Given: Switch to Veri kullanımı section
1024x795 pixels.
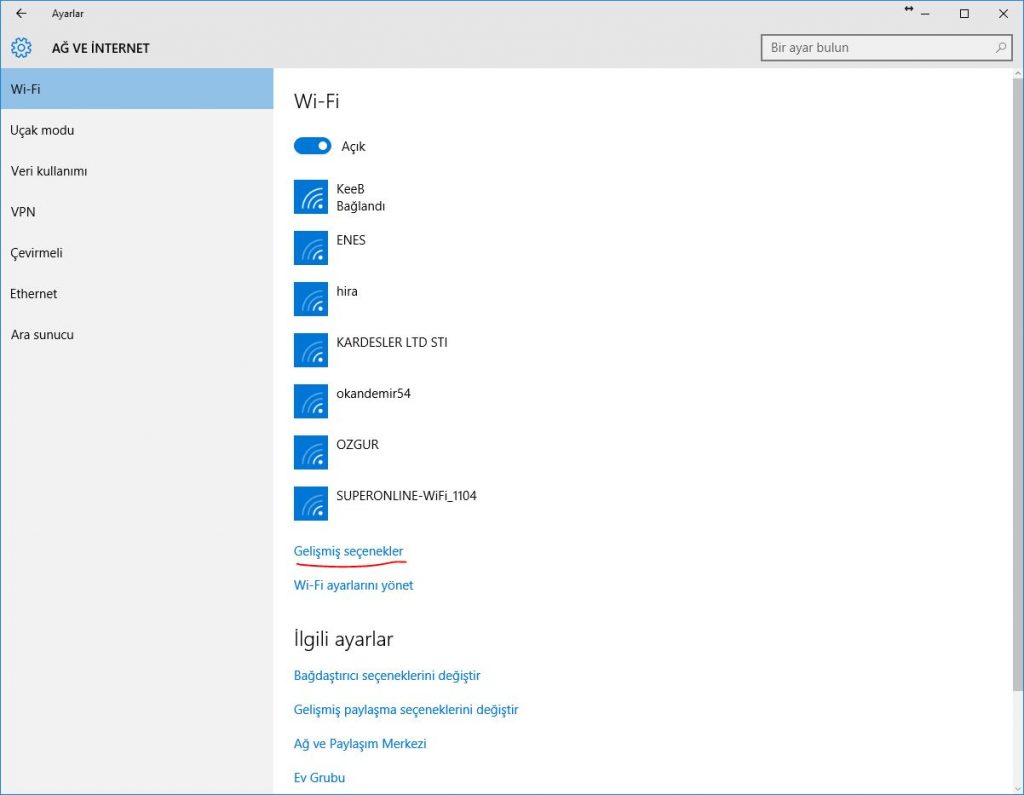Looking at the screenshot, I should point(49,171).
